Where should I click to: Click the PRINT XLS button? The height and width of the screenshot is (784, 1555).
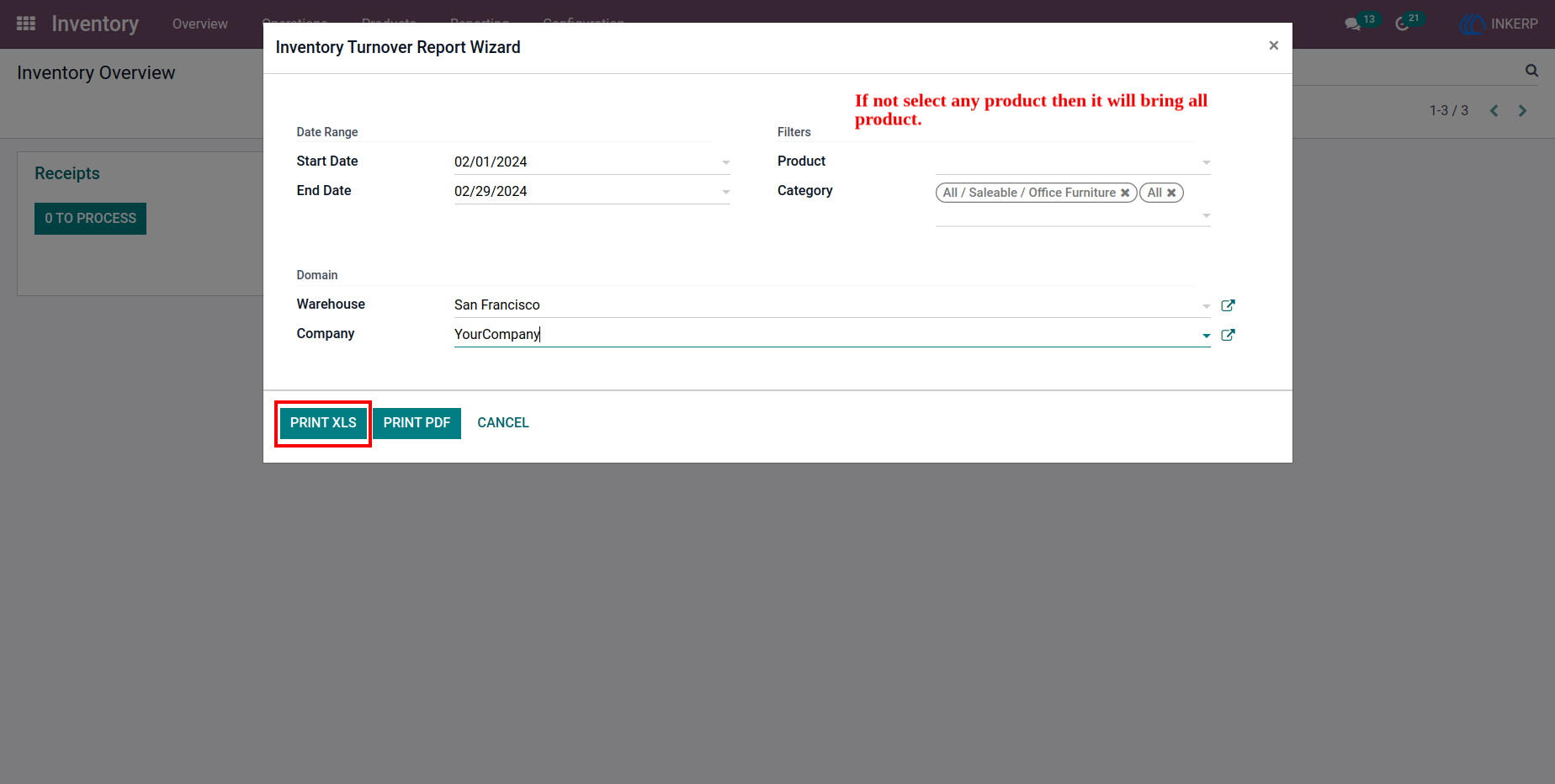323,423
